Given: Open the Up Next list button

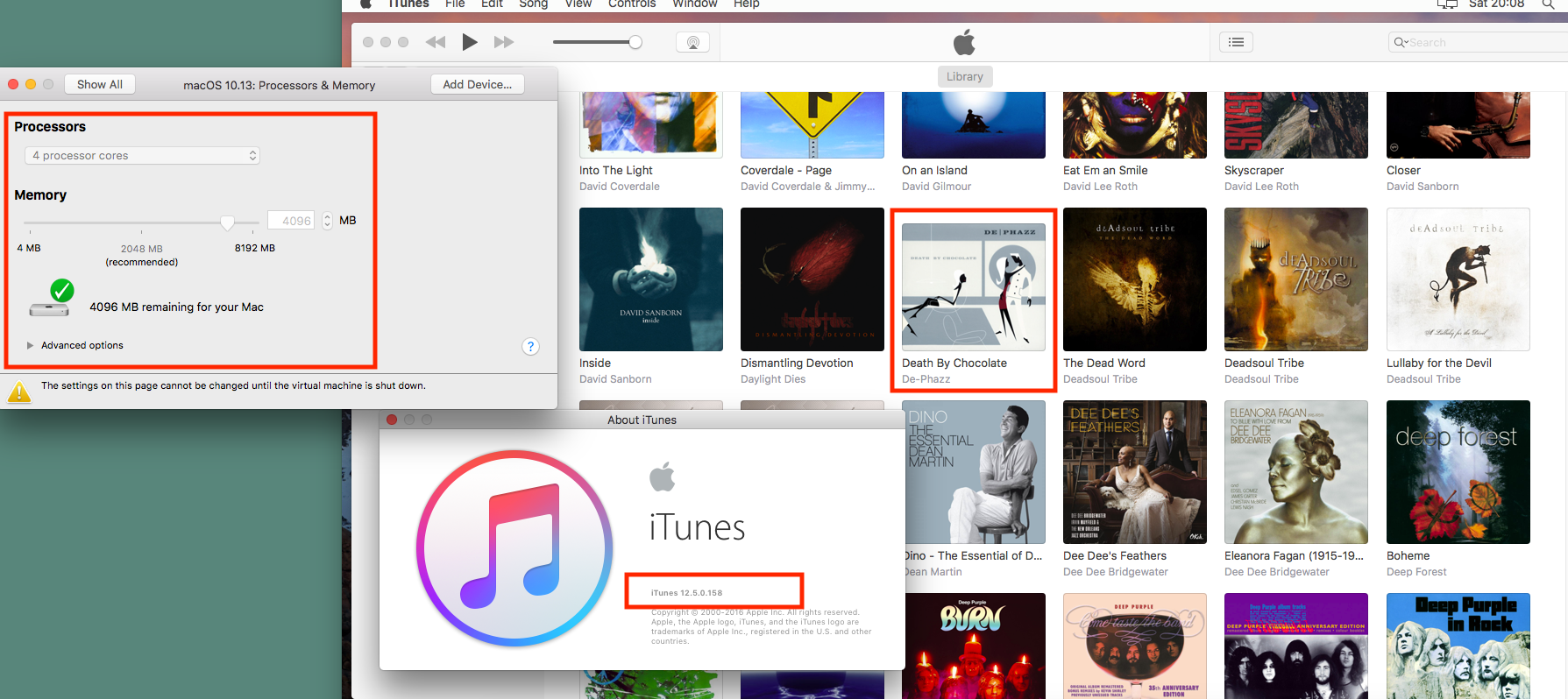Looking at the screenshot, I should pos(1236,42).
